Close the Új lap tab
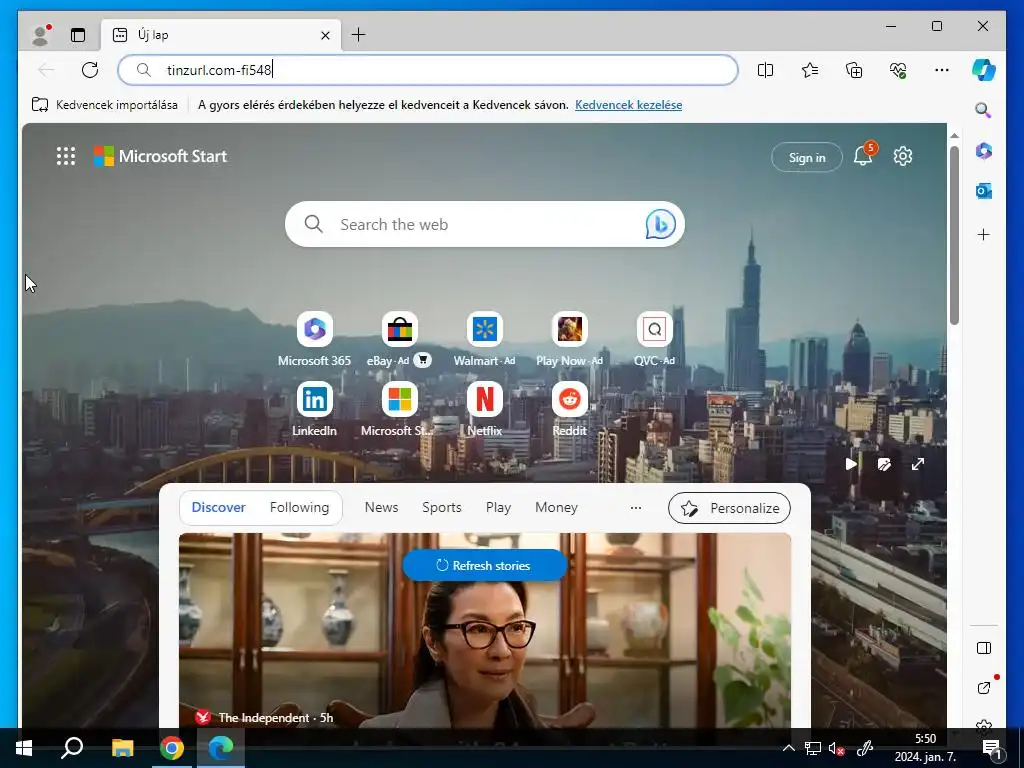The width and height of the screenshot is (1024, 768). tap(325, 35)
